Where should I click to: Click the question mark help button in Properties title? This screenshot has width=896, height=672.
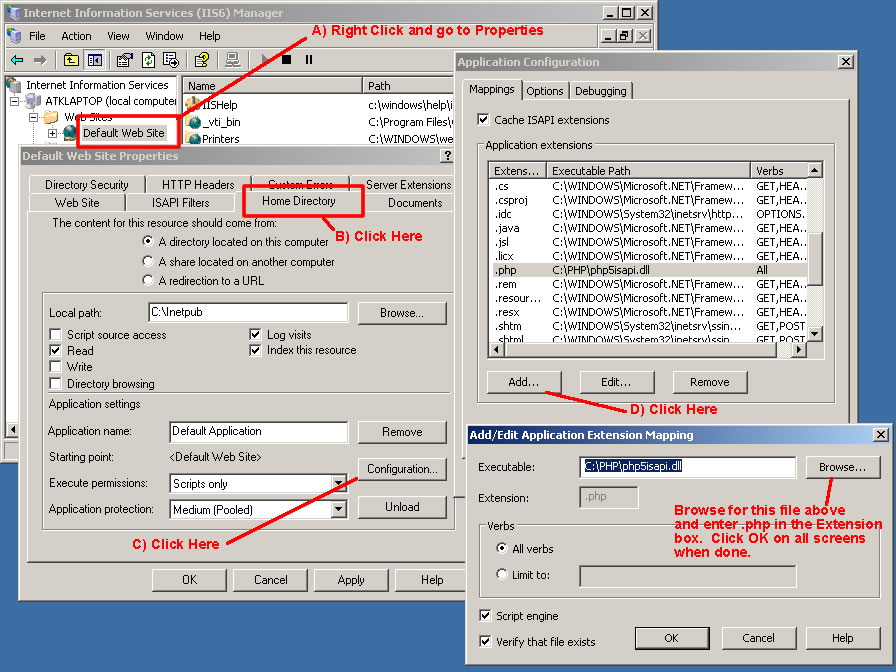[x=447, y=155]
